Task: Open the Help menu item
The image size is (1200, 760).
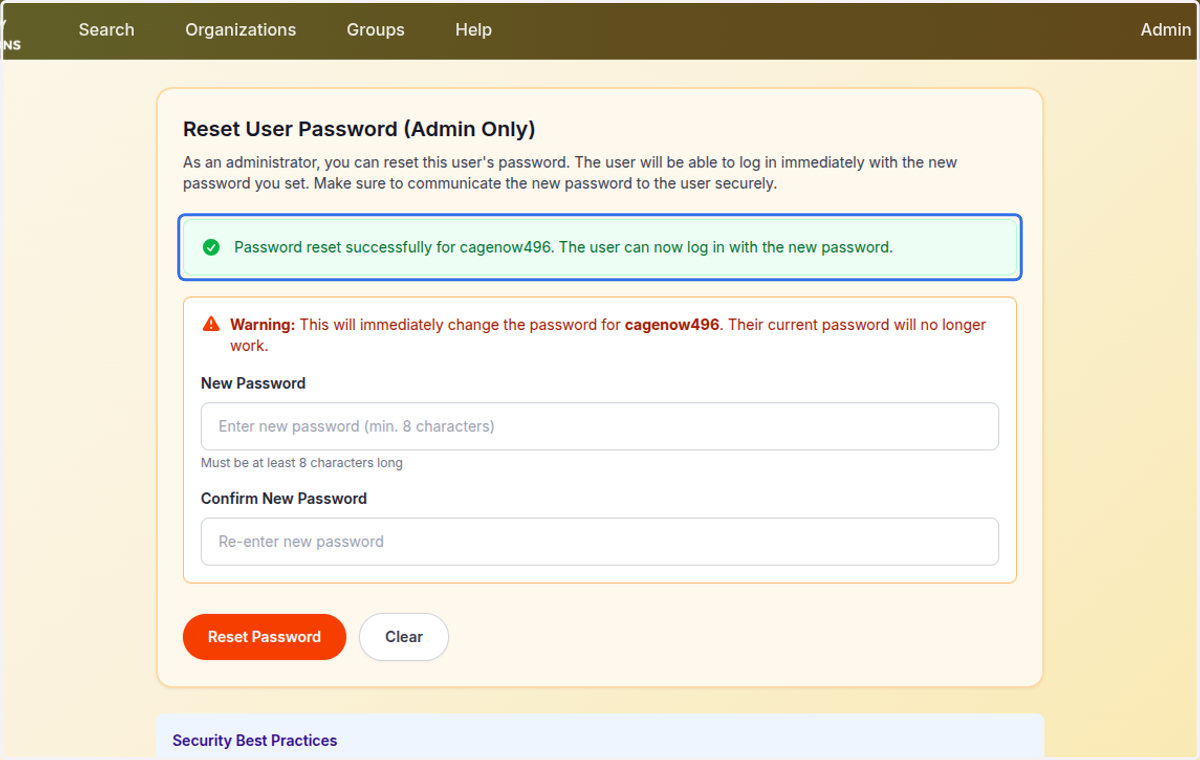Action: (473, 30)
